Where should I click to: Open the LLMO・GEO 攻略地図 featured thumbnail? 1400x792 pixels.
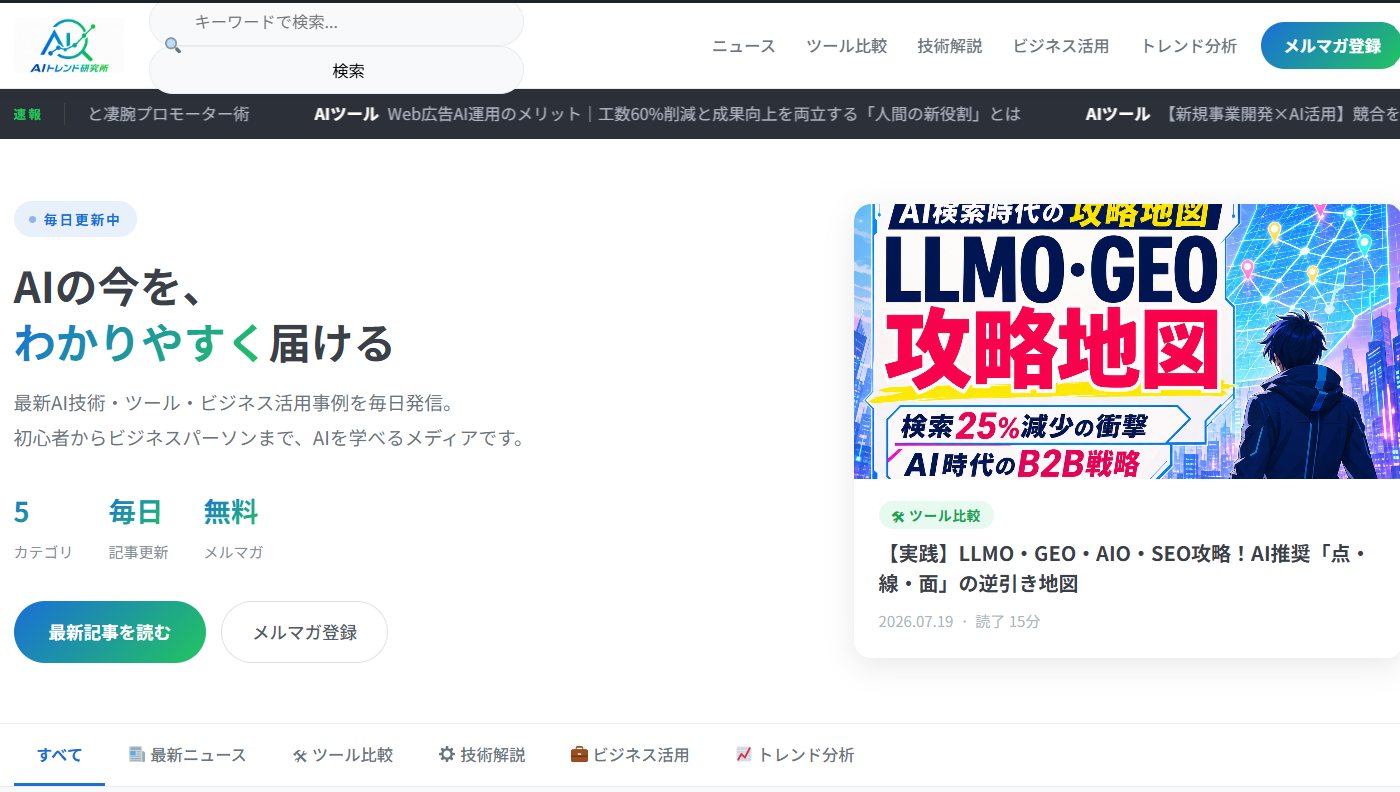click(x=1127, y=341)
